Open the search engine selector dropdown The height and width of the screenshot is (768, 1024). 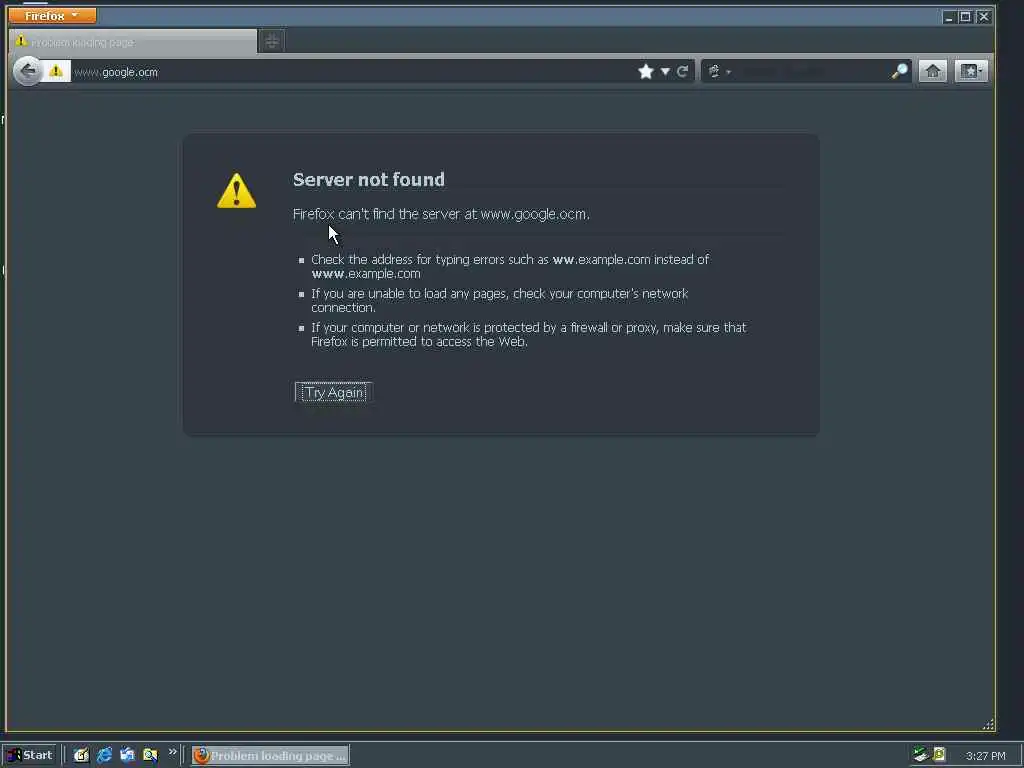pyautogui.click(x=718, y=71)
